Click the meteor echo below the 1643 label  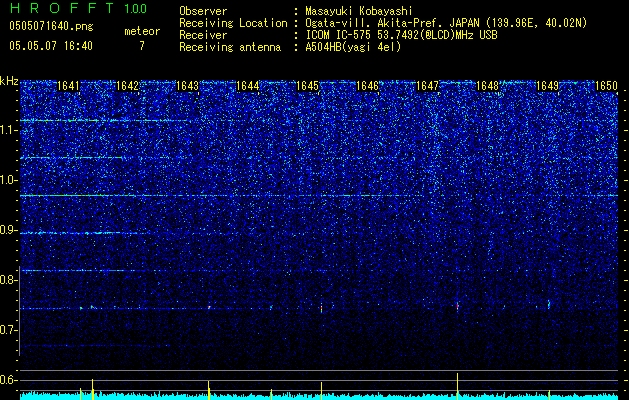(x=209, y=307)
